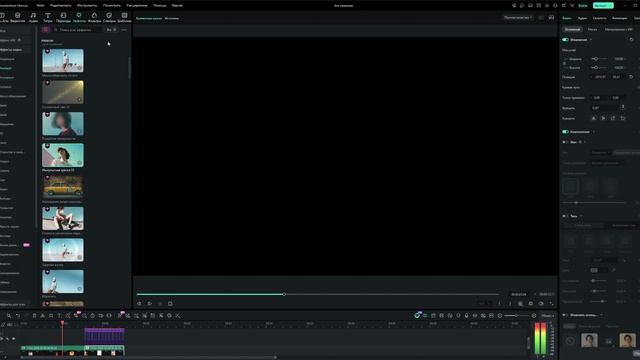Click the crop tool in timeline toolbar
This screenshot has width=640, height=360.
51,316
